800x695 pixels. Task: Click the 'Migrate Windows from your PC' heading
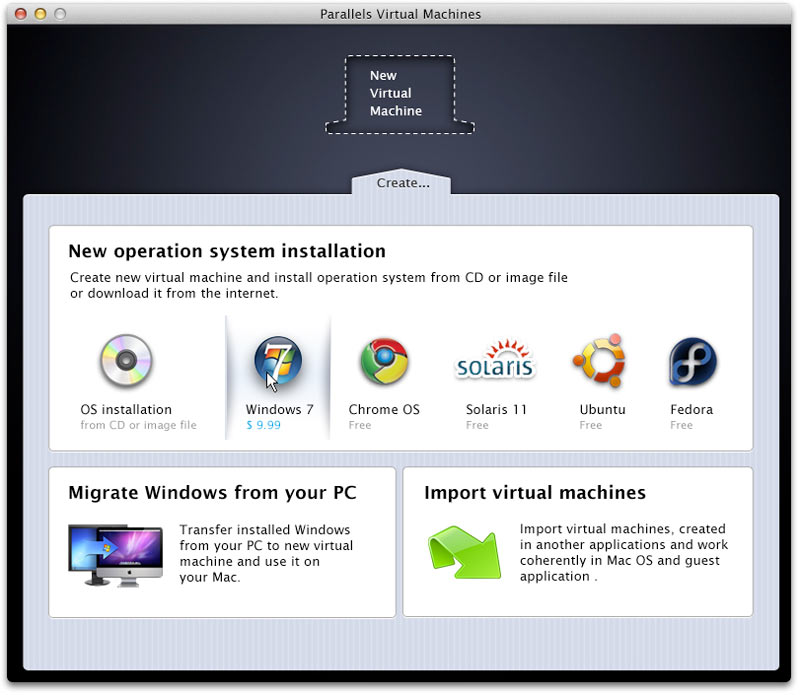click(212, 493)
